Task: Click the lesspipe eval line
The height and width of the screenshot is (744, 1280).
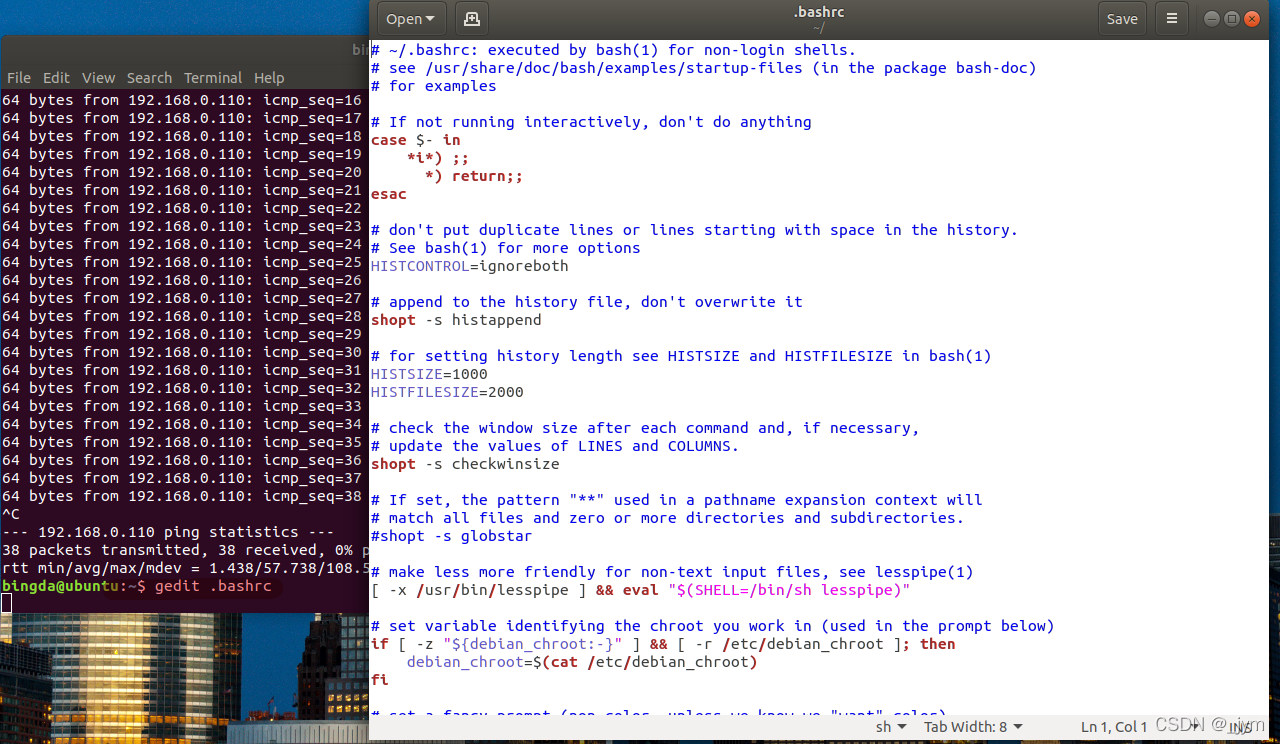Action: [640, 590]
